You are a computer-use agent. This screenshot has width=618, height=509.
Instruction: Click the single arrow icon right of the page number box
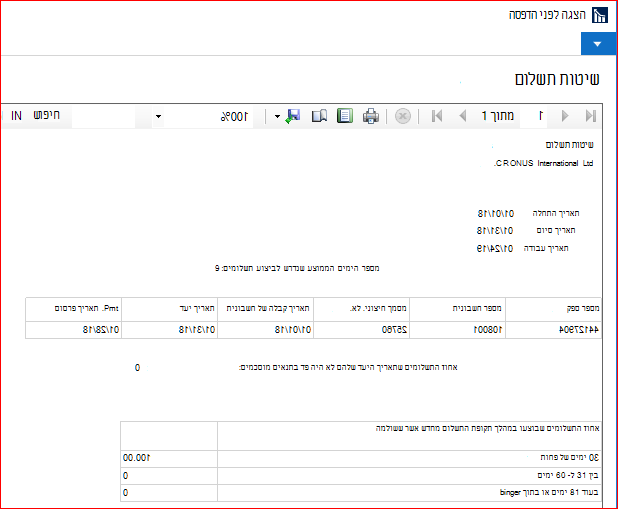click(x=565, y=116)
